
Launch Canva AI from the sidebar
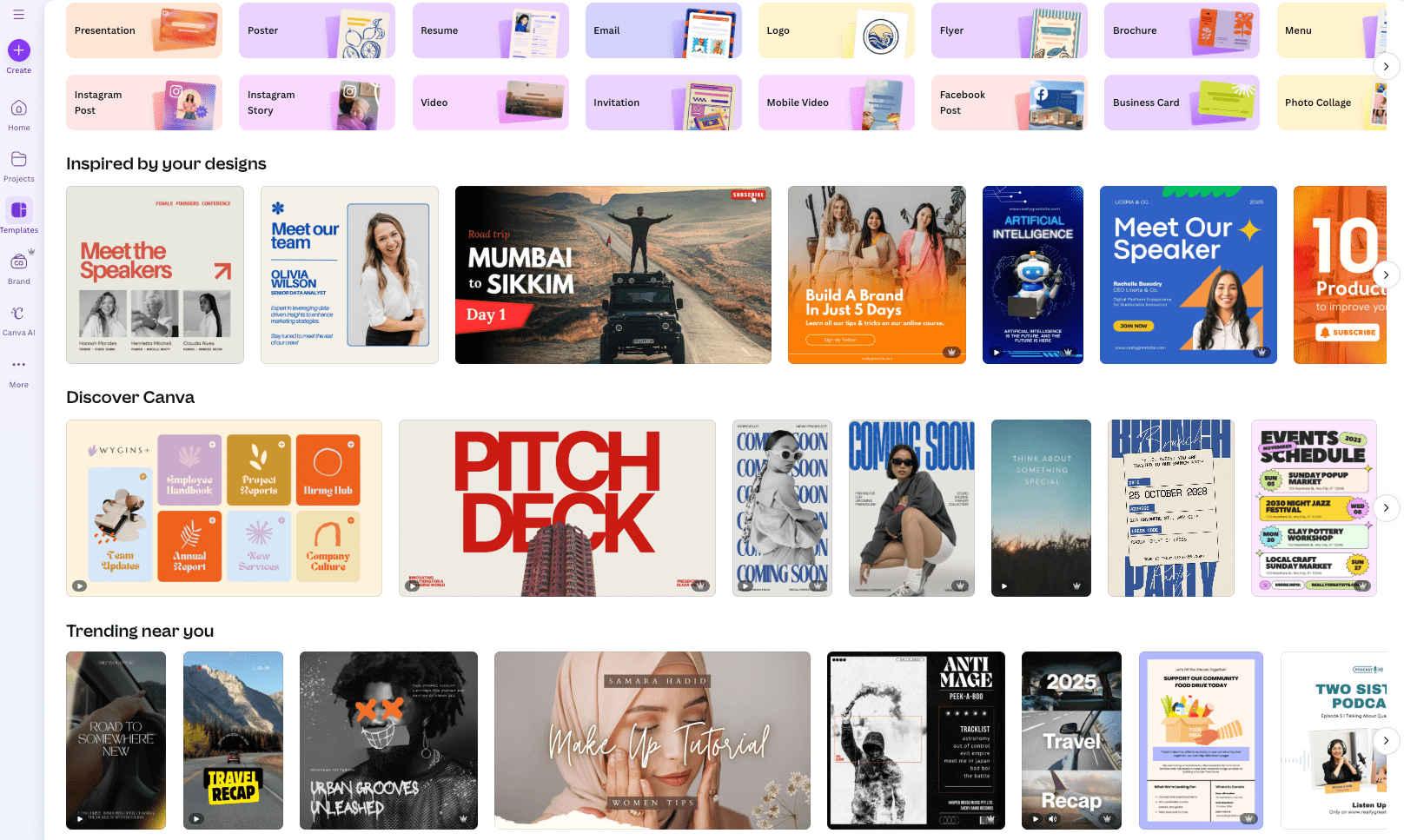point(18,317)
